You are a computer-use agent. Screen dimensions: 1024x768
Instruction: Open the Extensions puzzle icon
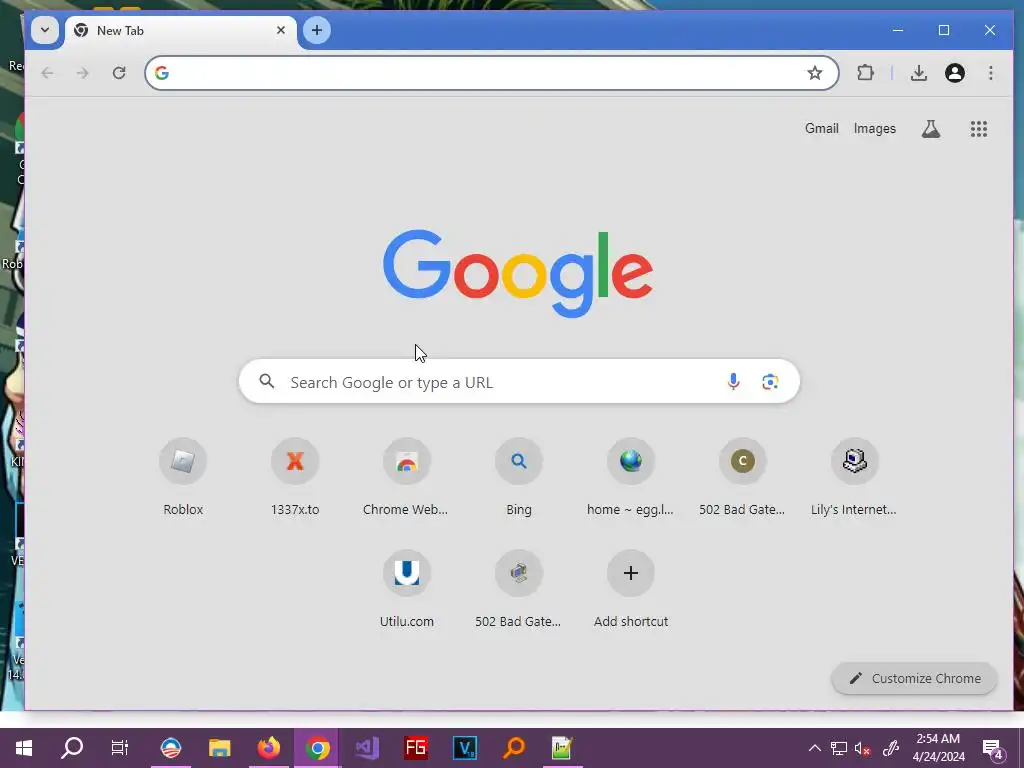[865, 72]
